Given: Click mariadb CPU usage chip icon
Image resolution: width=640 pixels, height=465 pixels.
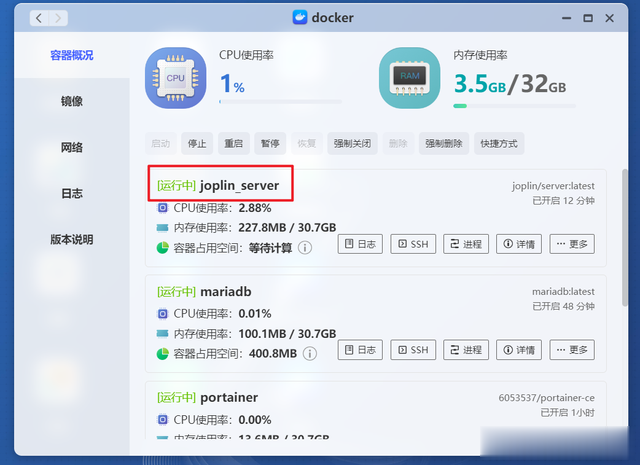Looking at the screenshot, I should pos(162,314).
